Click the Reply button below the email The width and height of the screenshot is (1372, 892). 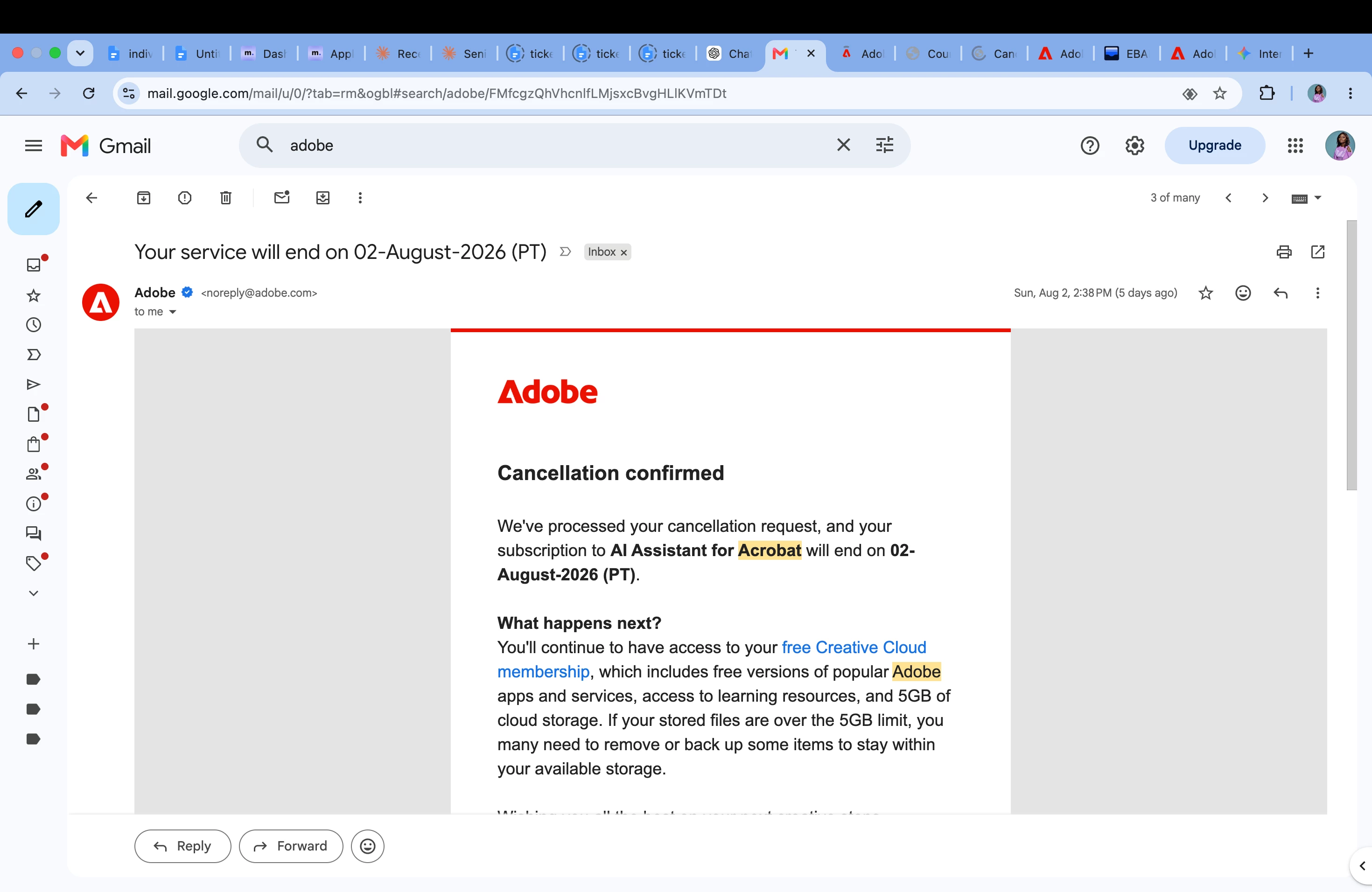183,846
